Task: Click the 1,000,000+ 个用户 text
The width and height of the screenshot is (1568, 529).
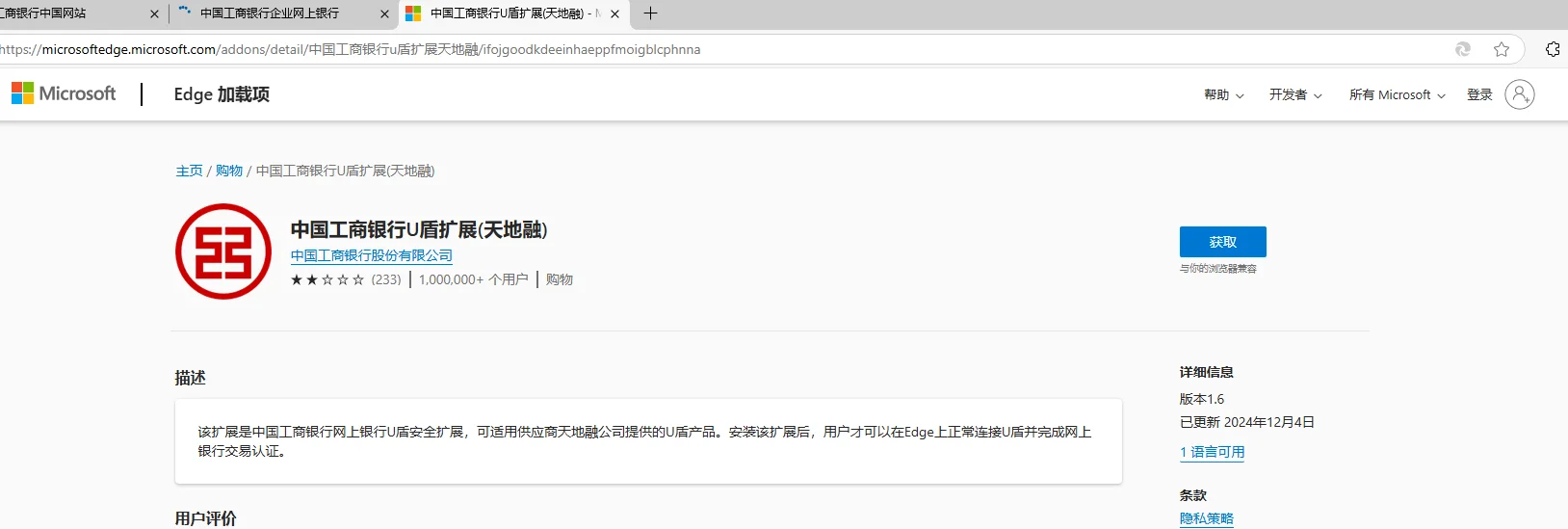Action: (474, 279)
